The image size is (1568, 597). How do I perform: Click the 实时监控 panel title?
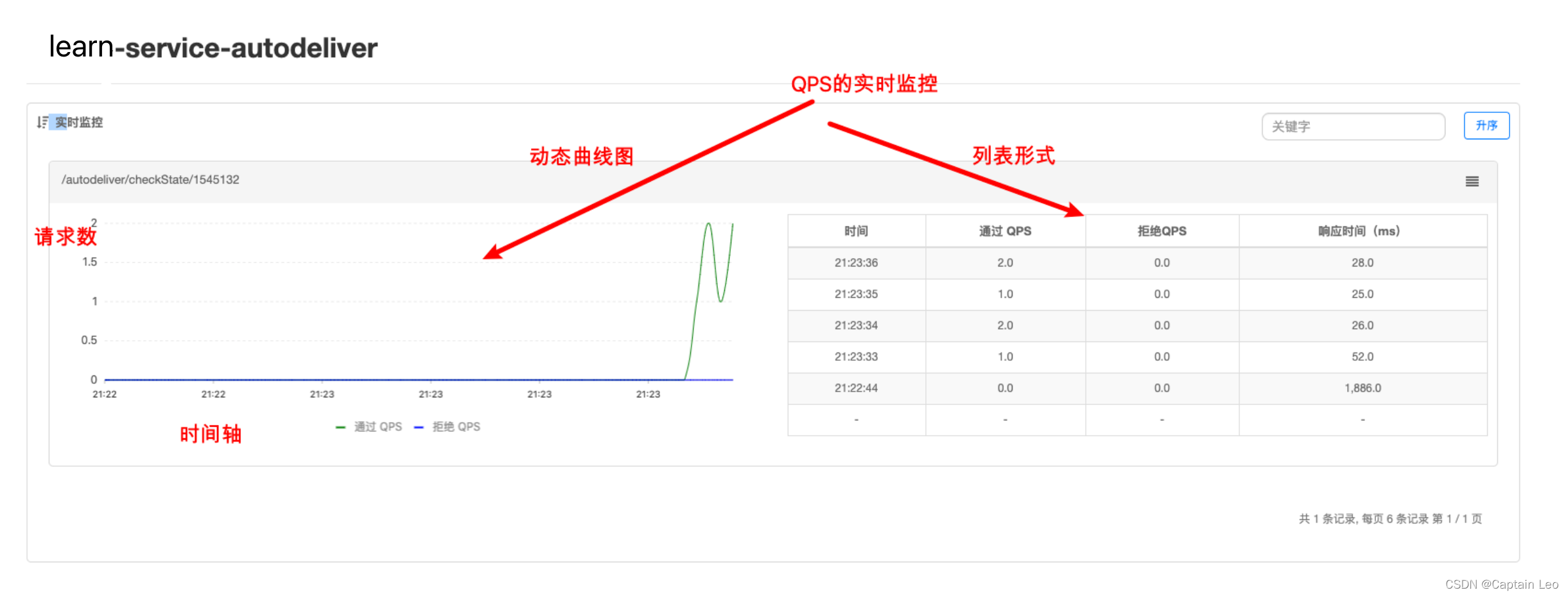coord(78,122)
